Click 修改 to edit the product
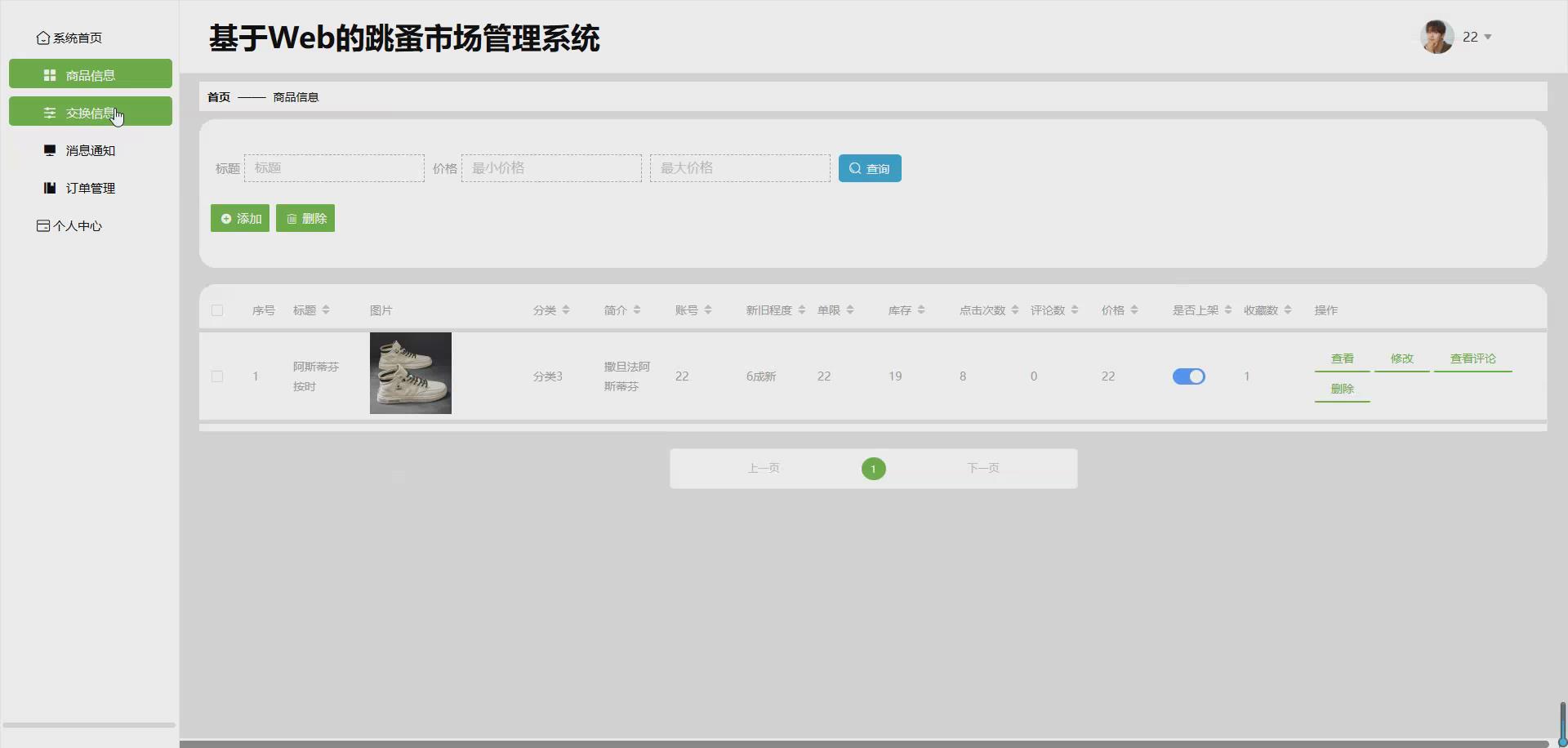 pyautogui.click(x=1401, y=357)
